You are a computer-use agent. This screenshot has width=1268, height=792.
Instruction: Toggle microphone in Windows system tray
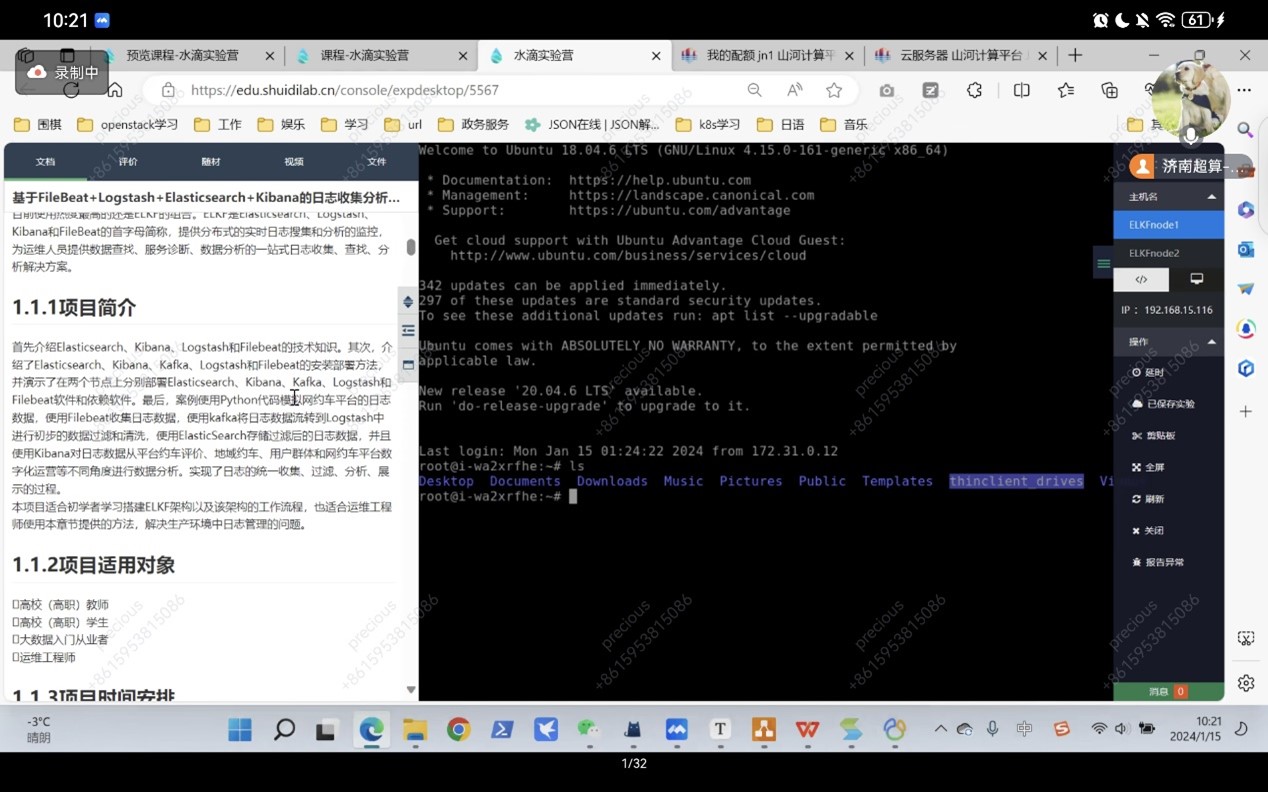pyautogui.click(x=992, y=729)
